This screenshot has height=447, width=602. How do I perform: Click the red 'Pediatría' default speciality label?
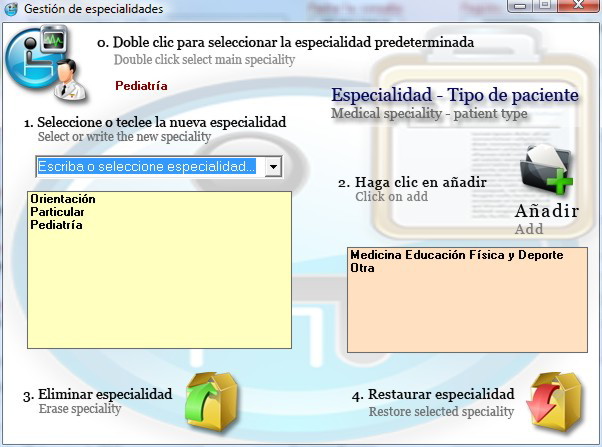141,86
